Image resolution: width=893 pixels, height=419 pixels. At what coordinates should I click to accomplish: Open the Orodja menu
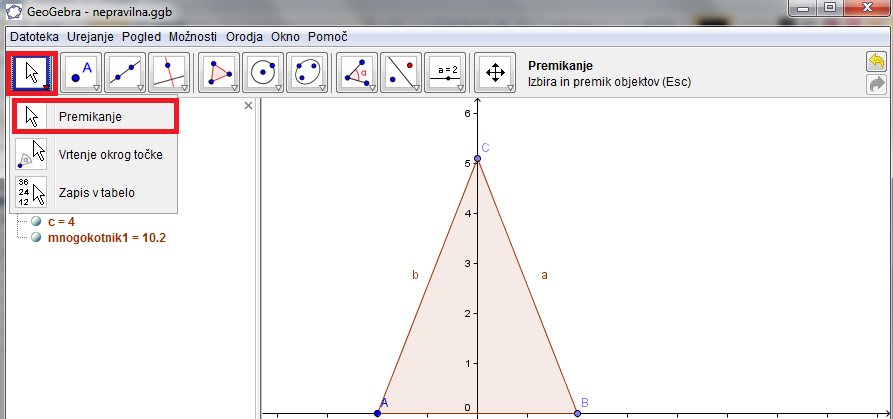coord(244,35)
